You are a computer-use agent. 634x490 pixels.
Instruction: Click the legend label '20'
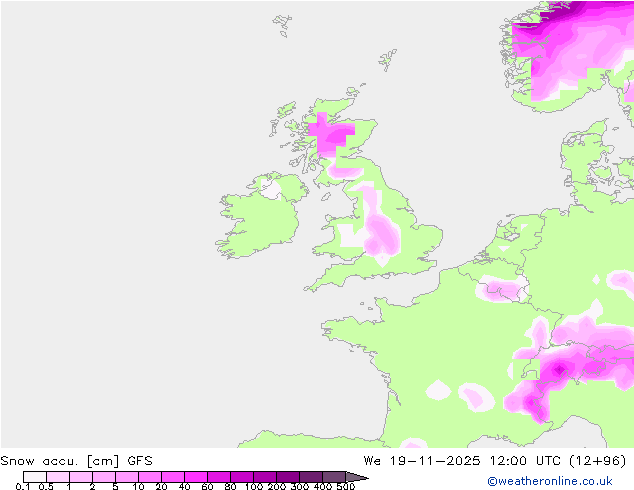coord(161,486)
